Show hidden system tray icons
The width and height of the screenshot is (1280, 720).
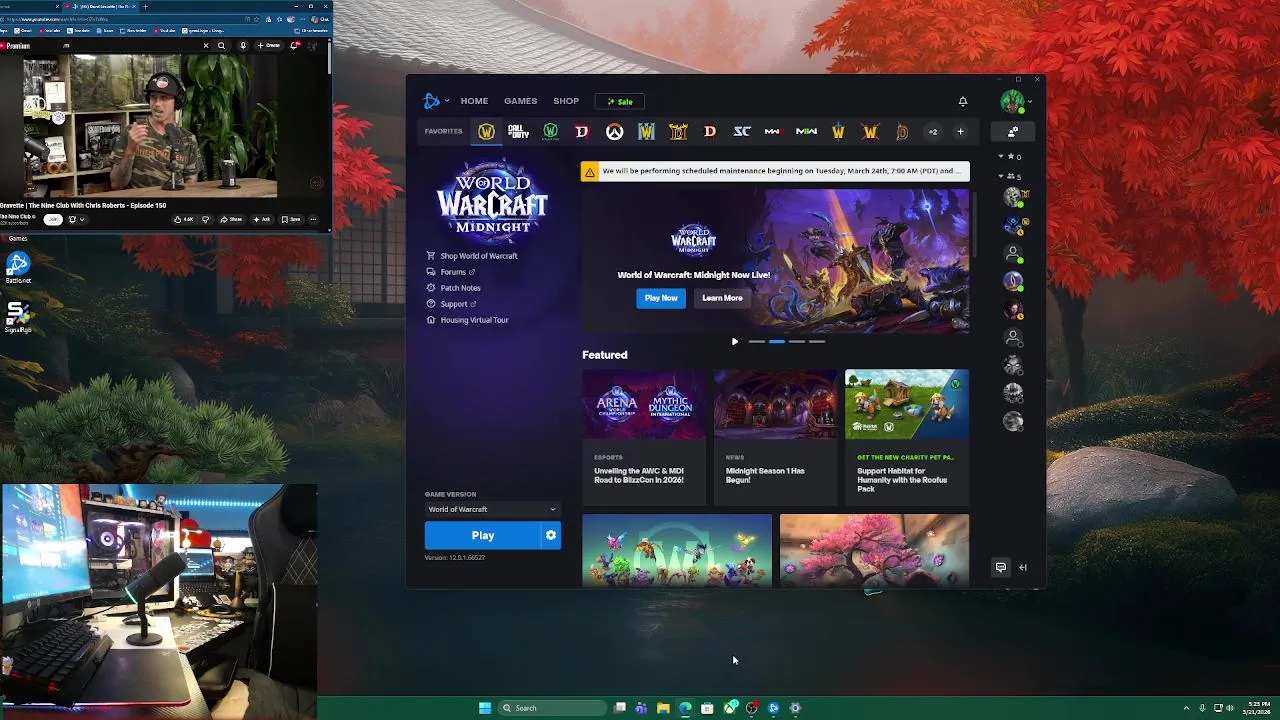coord(1186,708)
